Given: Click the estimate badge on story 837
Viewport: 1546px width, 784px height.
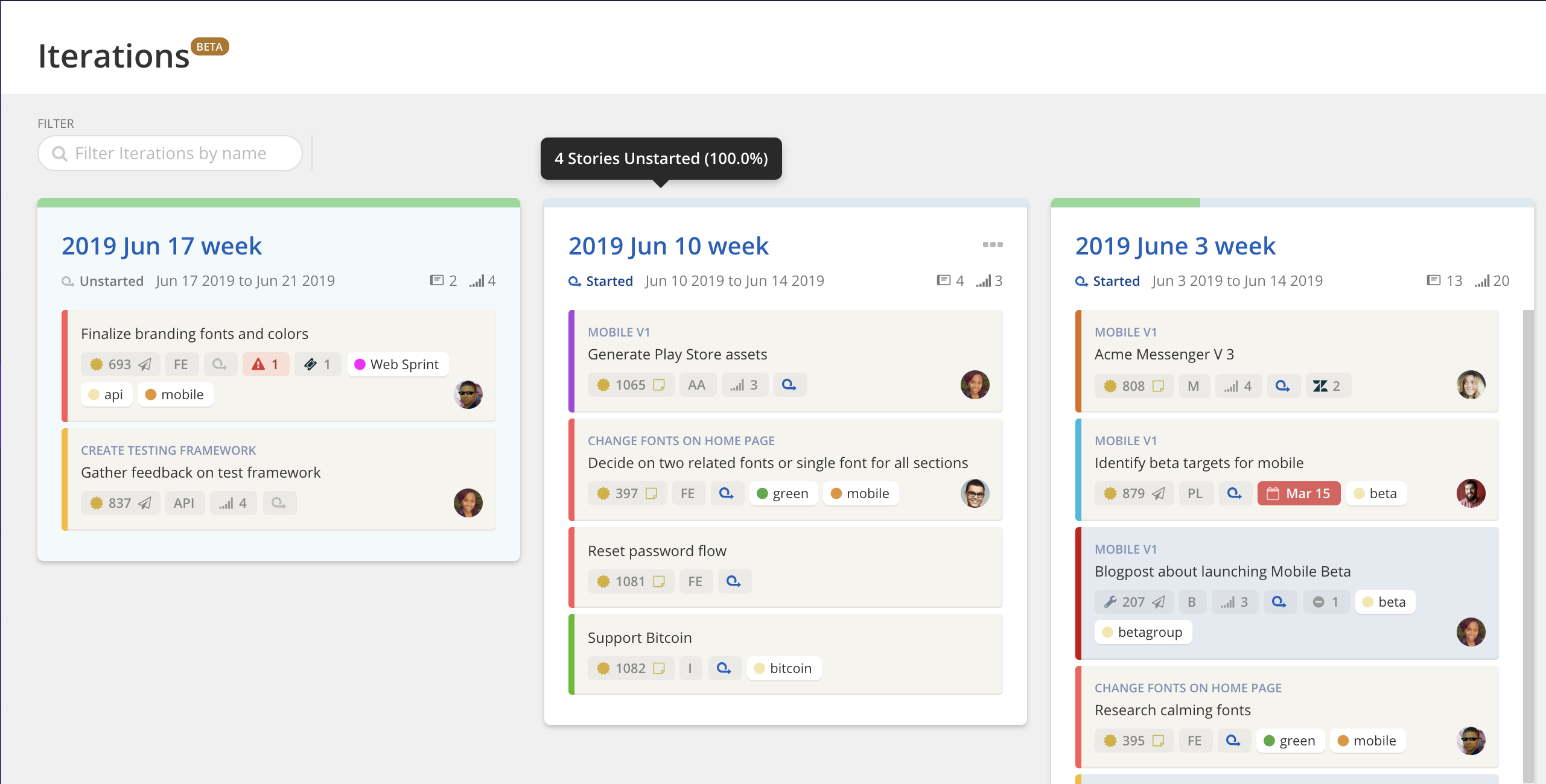Looking at the screenshot, I should [x=233, y=503].
